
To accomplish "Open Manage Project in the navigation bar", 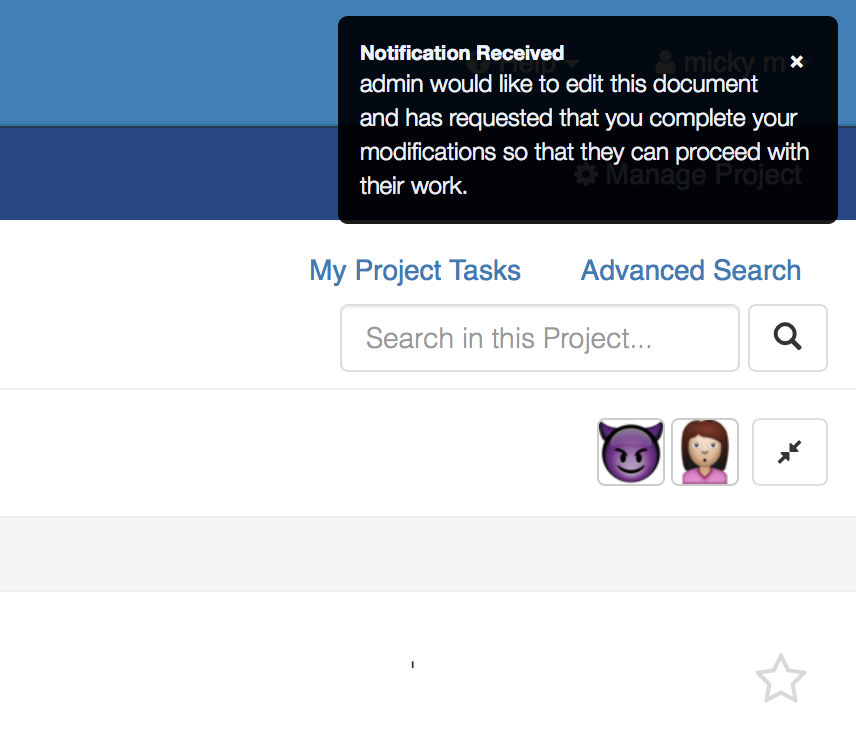I will pos(688,175).
